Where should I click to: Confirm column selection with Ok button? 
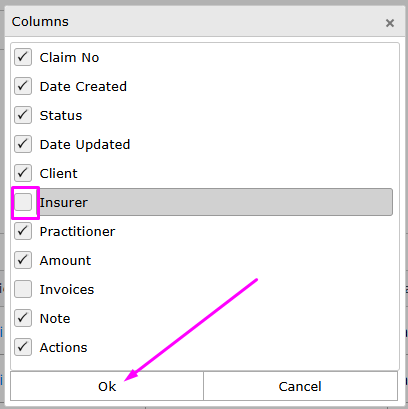click(107, 386)
